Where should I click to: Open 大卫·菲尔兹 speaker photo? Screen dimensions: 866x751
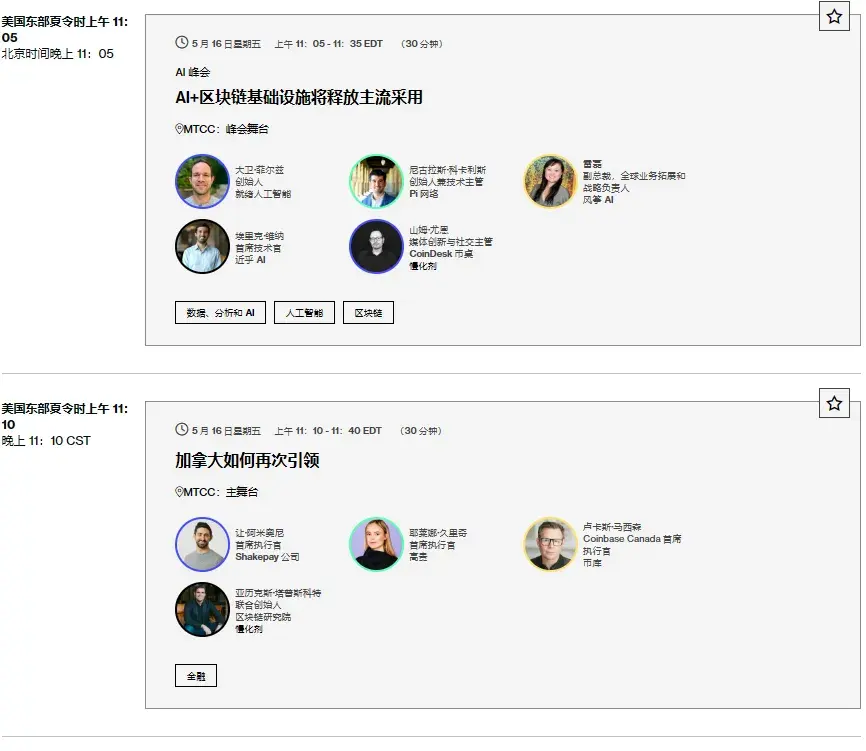[202, 181]
